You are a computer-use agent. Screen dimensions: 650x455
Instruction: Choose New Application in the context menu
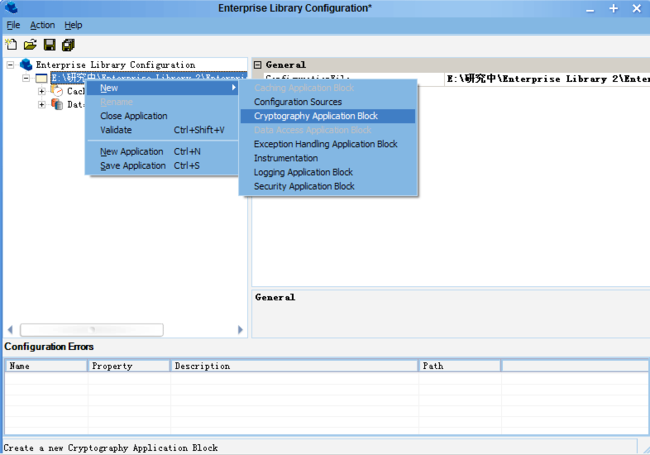(x=162, y=152)
